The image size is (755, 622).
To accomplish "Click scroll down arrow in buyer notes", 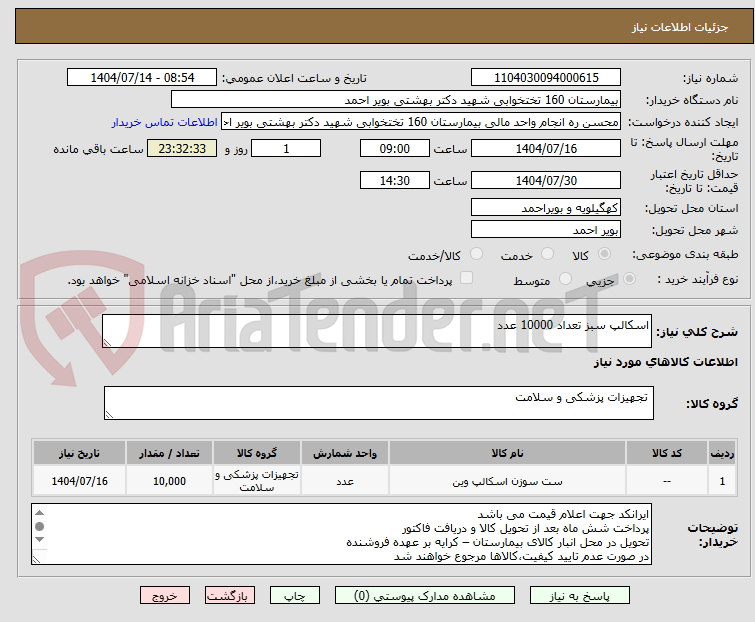I will point(40,540).
